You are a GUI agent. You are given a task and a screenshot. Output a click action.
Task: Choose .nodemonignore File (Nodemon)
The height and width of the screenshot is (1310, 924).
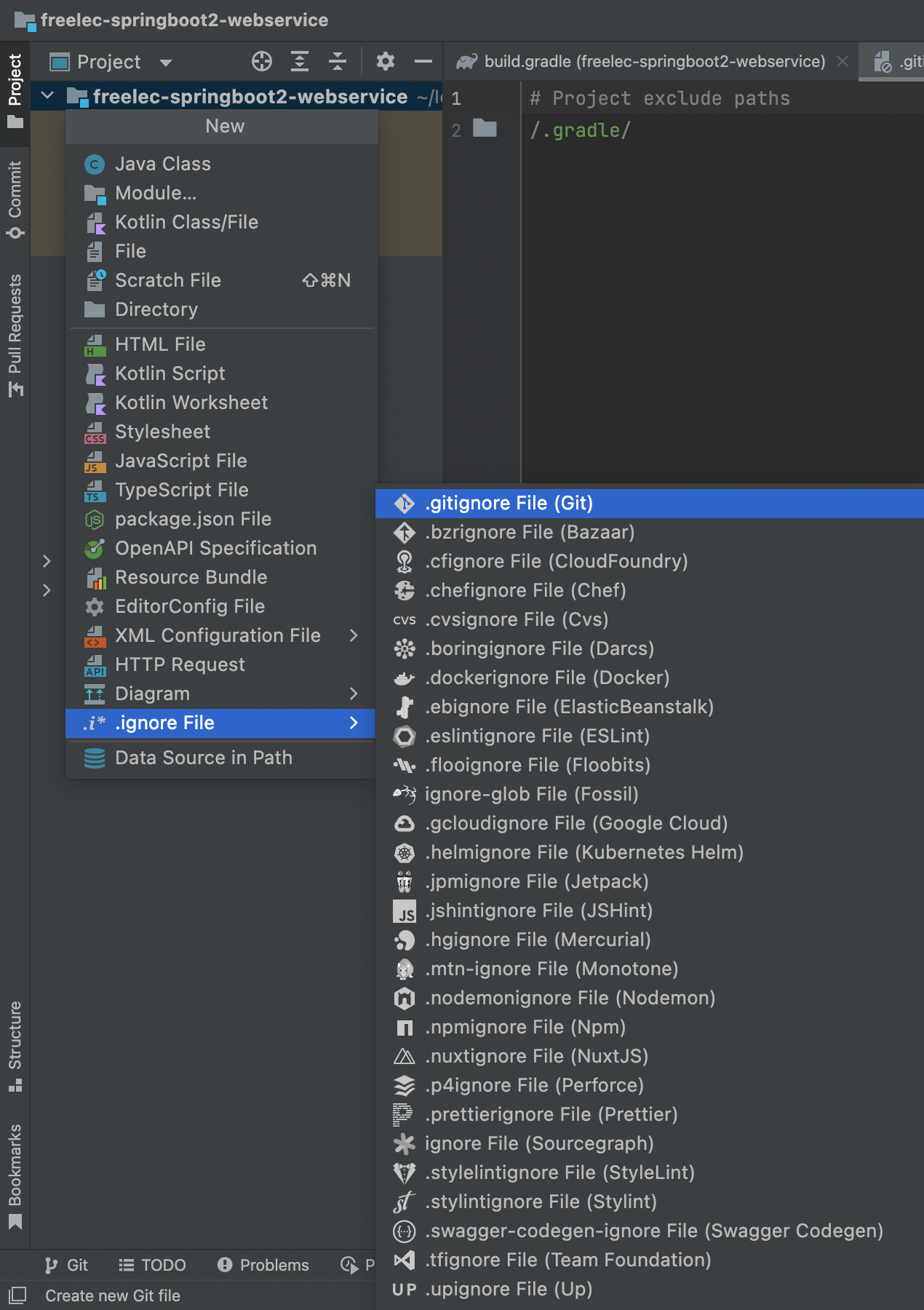tap(650, 998)
